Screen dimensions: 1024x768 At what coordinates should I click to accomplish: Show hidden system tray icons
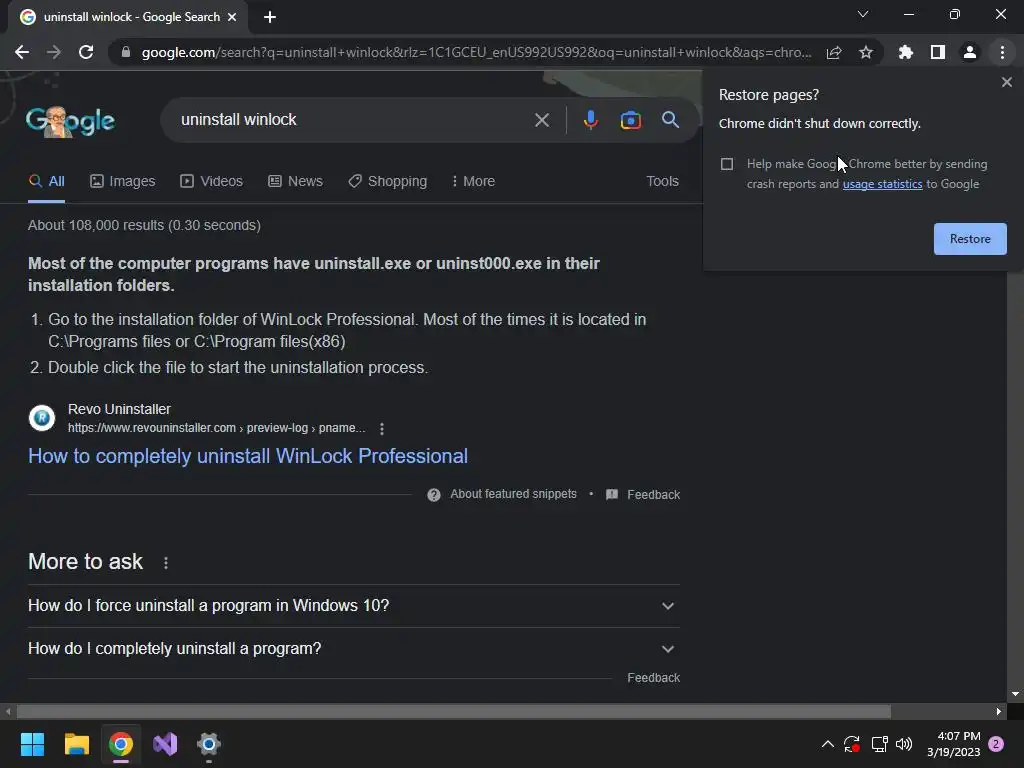(827, 744)
